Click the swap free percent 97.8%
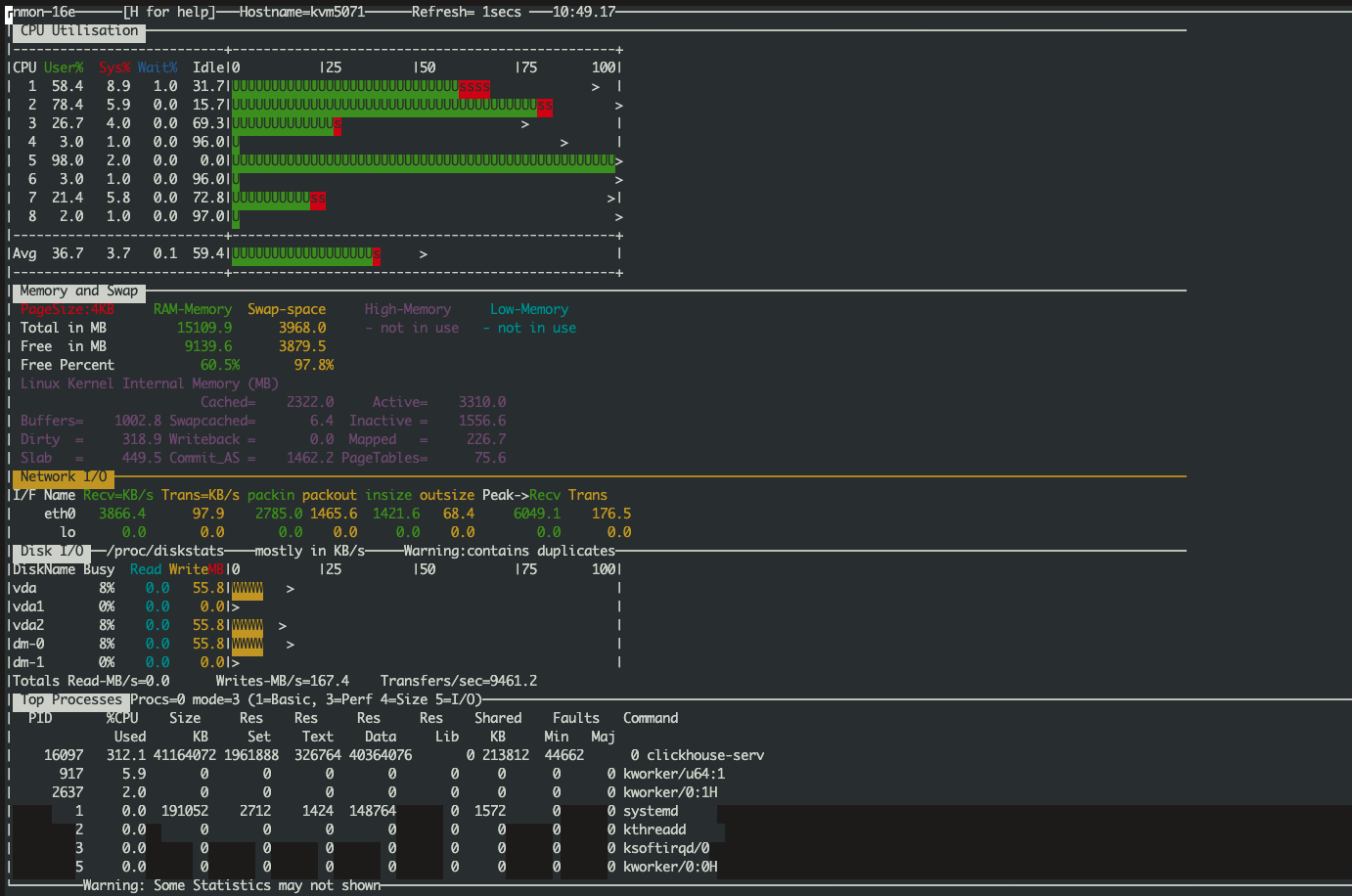The image size is (1352, 896). point(314,365)
